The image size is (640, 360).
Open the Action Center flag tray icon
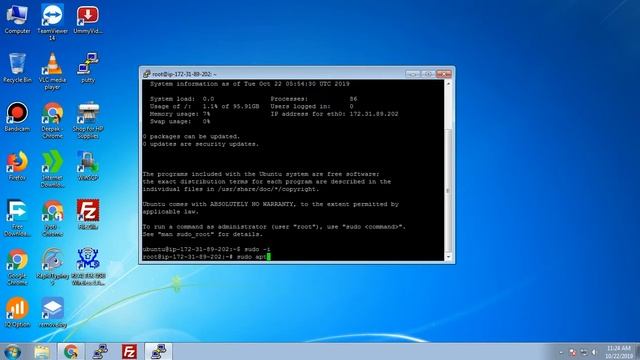[573, 352]
